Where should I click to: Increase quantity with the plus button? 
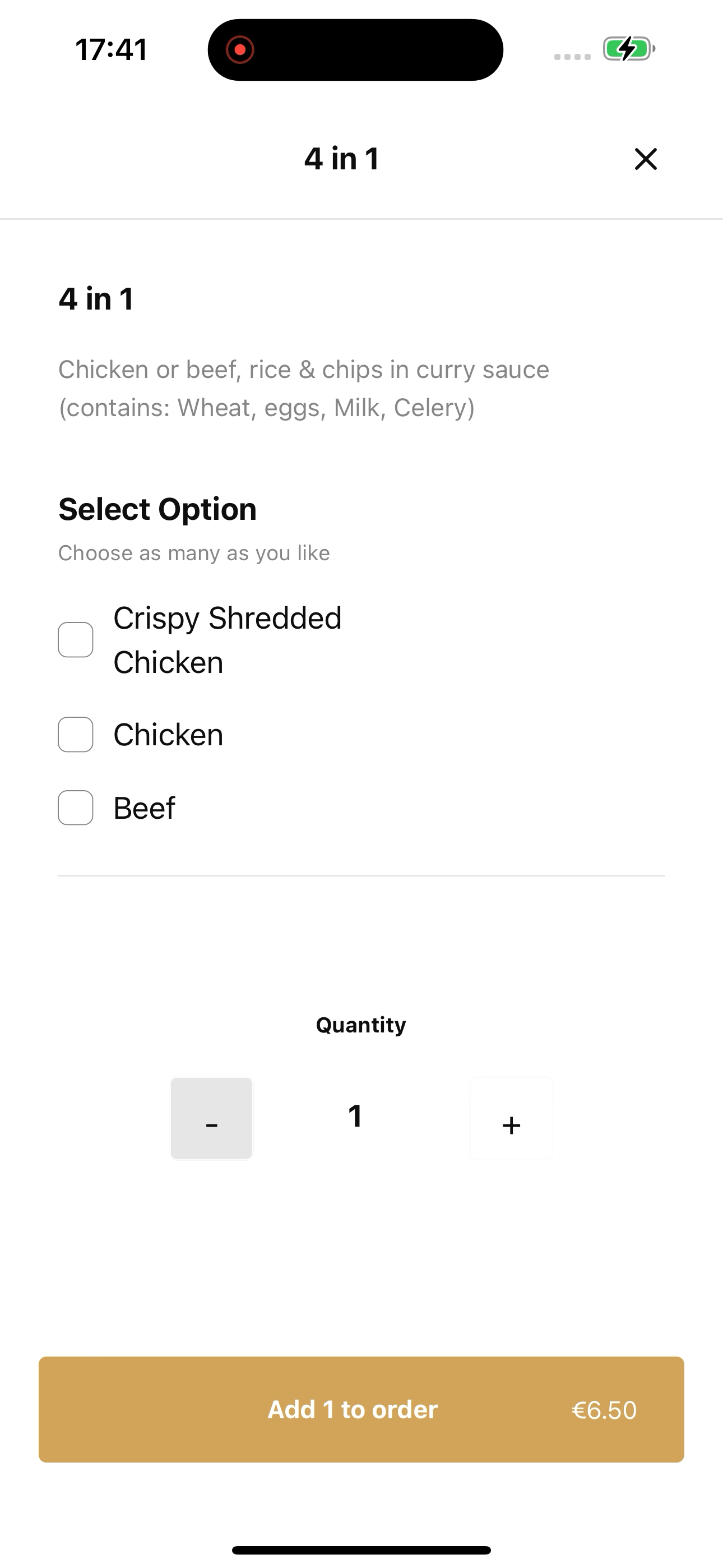point(511,1119)
